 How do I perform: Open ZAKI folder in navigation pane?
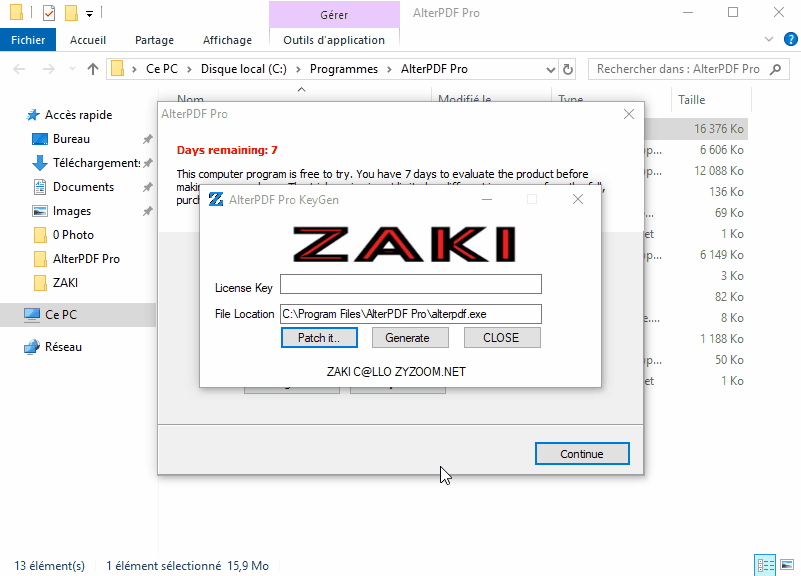pos(65,283)
